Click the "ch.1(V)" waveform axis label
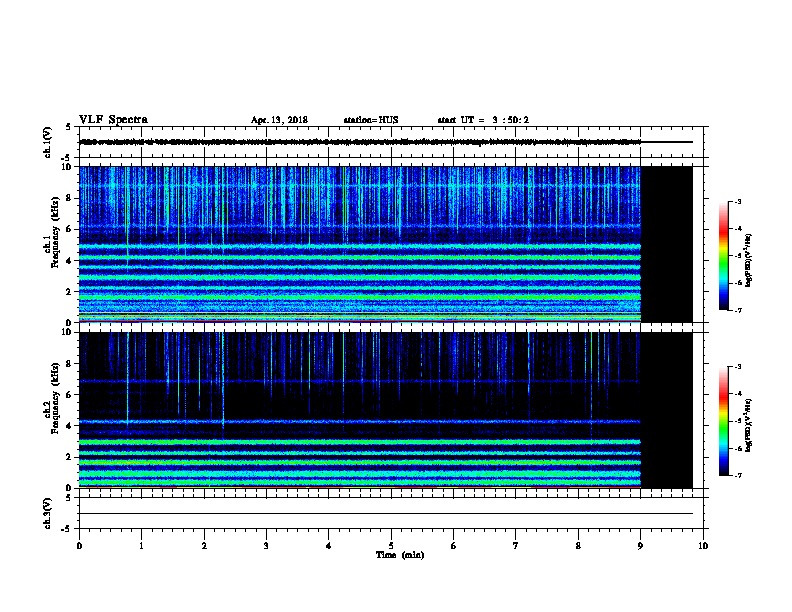This screenshot has width=792, height=612. coord(47,142)
